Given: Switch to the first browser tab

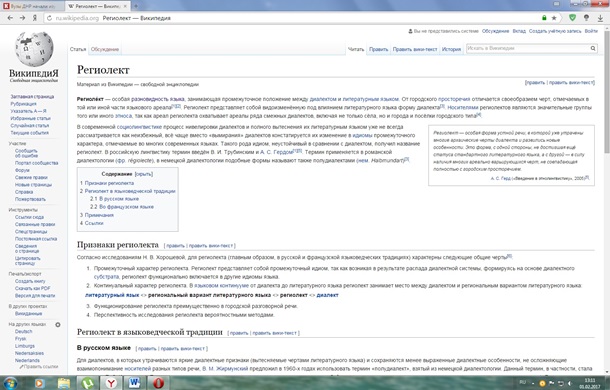Looking at the screenshot, I should pyautogui.click(x=32, y=6).
